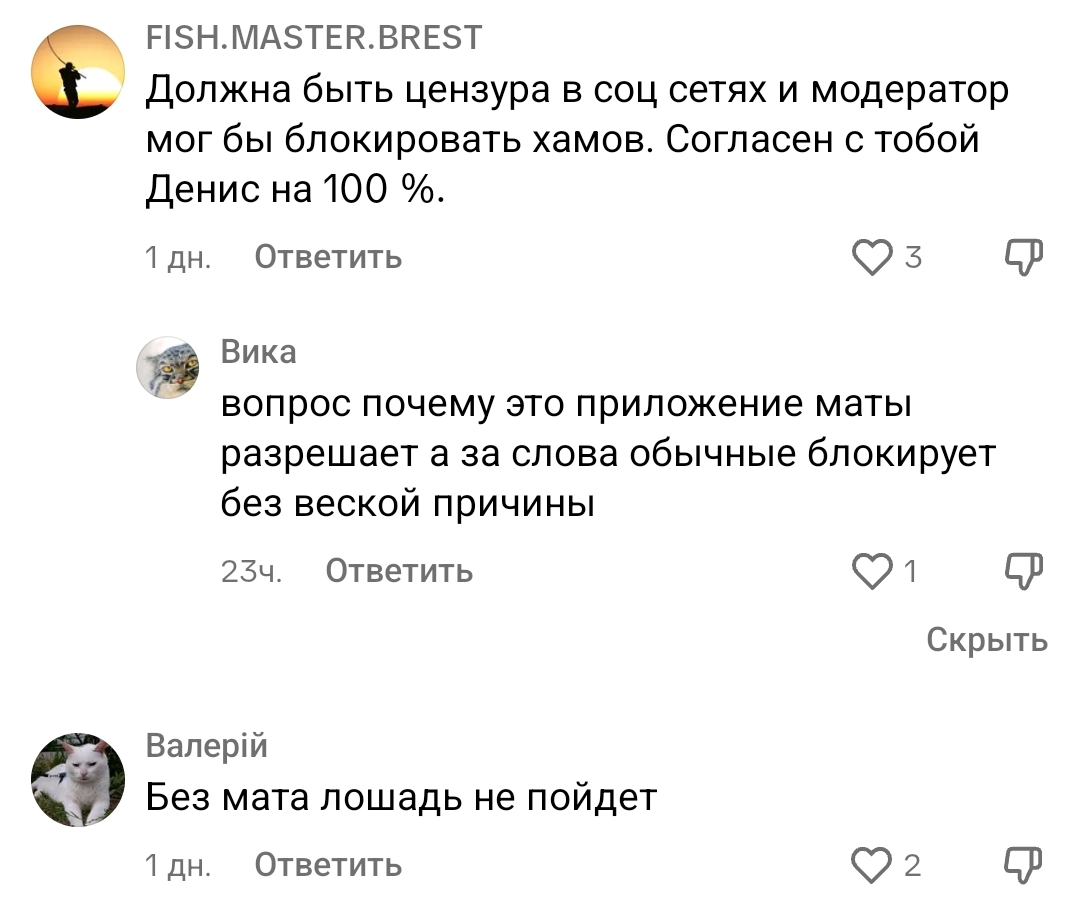The image size is (1080, 910).
Task: Like Валерій's comment with heart
Action: (x=872, y=865)
